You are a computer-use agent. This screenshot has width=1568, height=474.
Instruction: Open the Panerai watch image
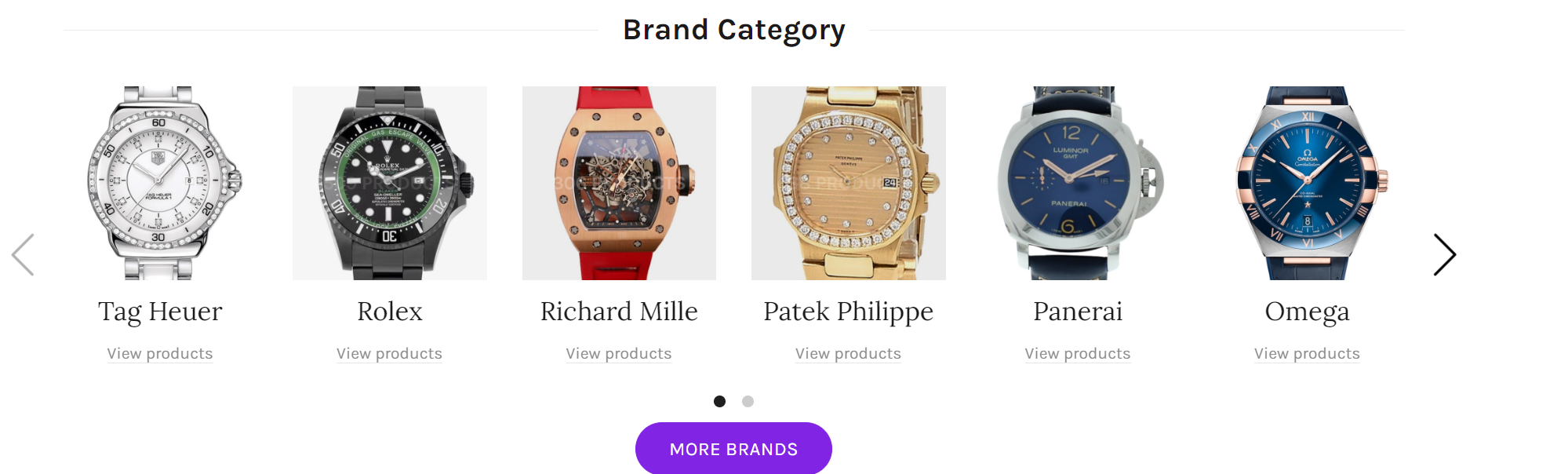point(1078,183)
